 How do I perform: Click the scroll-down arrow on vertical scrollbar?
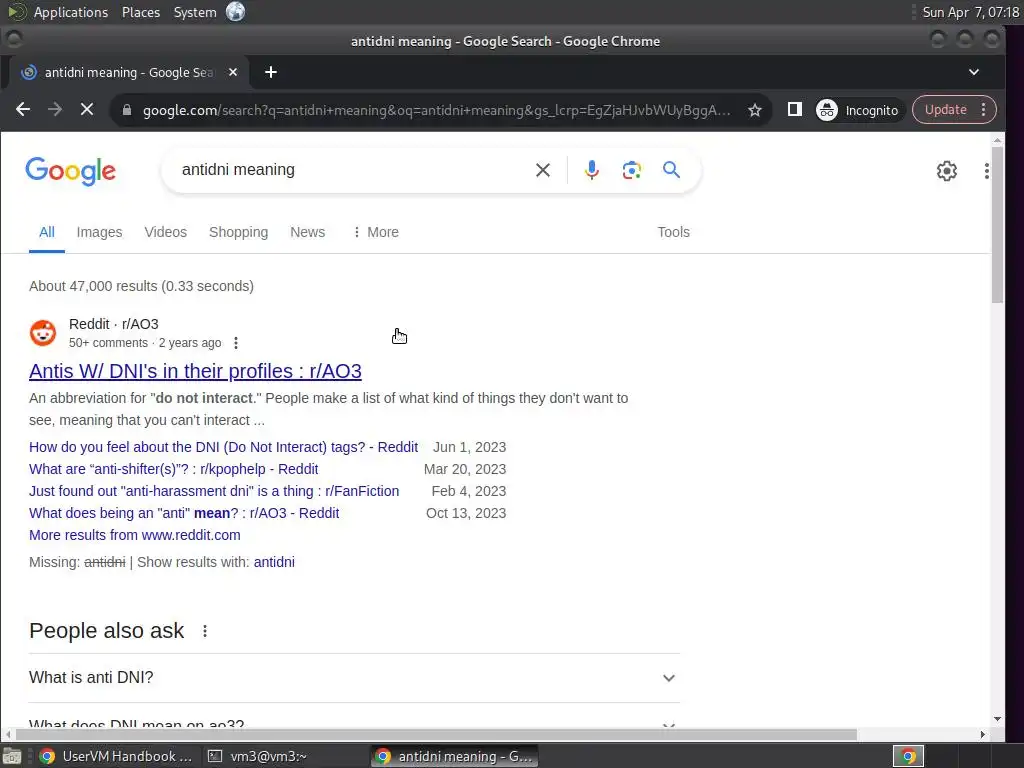pos(997,719)
